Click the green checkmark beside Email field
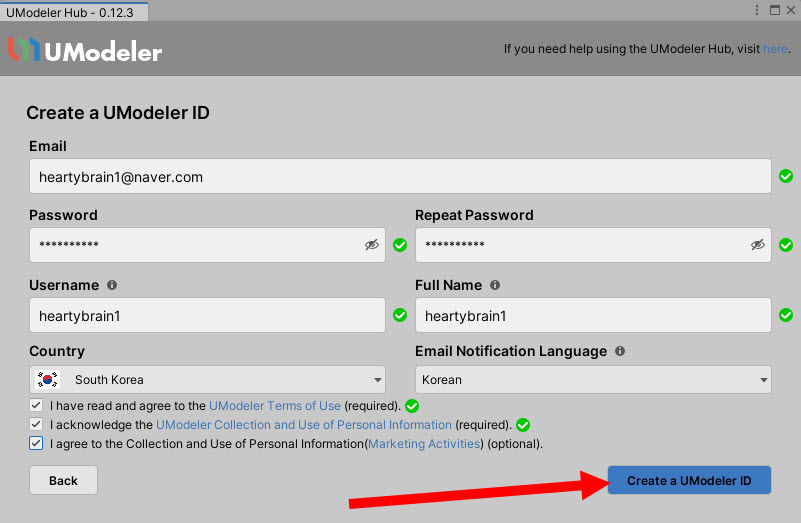This screenshot has height=523, width=801. click(786, 176)
